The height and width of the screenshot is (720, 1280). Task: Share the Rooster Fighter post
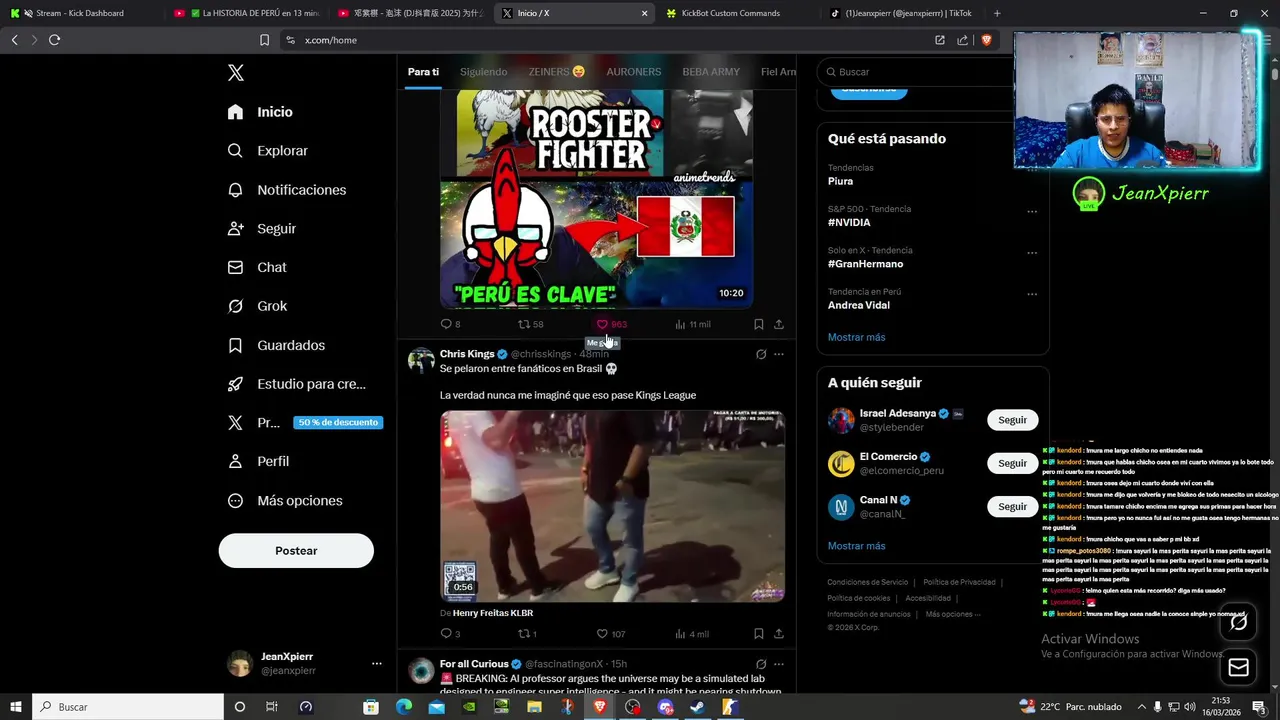tap(779, 324)
